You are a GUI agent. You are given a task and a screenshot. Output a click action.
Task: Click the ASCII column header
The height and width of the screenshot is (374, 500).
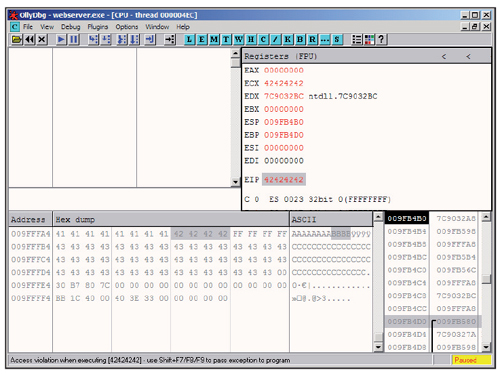pyautogui.click(x=331, y=219)
